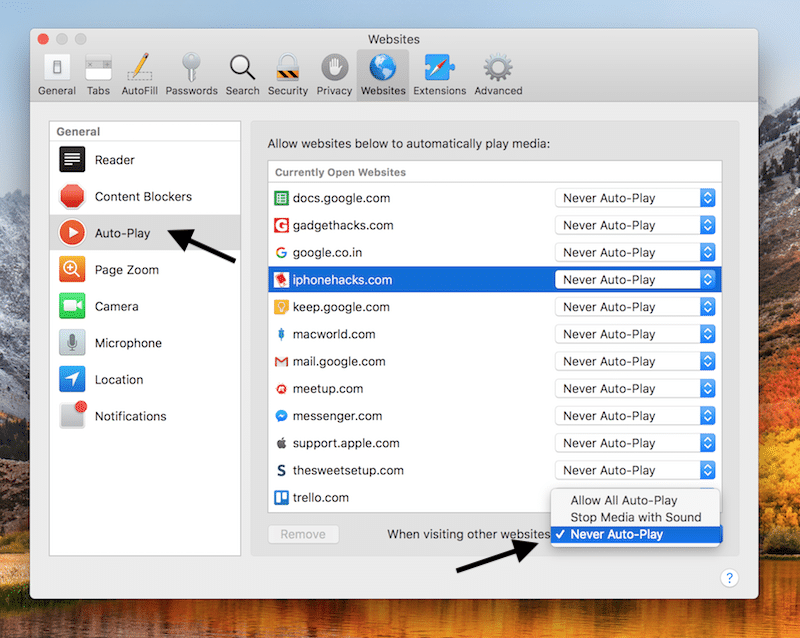Open Advanced preferences gear icon
Image resolution: width=800 pixels, height=638 pixels.
click(x=498, y=74)
